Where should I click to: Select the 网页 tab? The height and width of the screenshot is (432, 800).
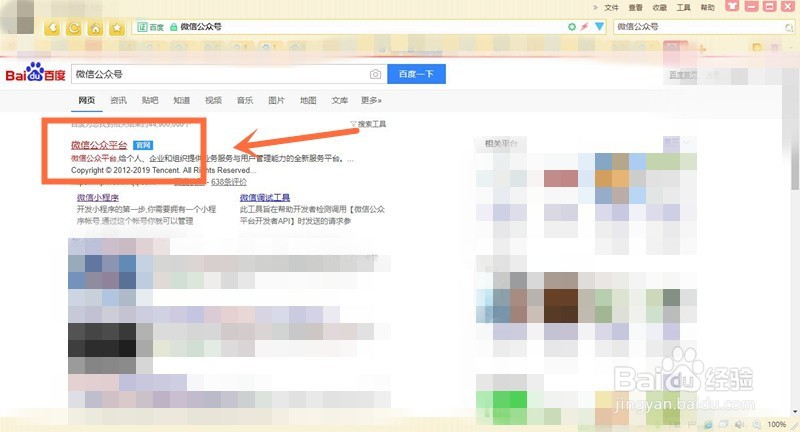pos(87,100)
